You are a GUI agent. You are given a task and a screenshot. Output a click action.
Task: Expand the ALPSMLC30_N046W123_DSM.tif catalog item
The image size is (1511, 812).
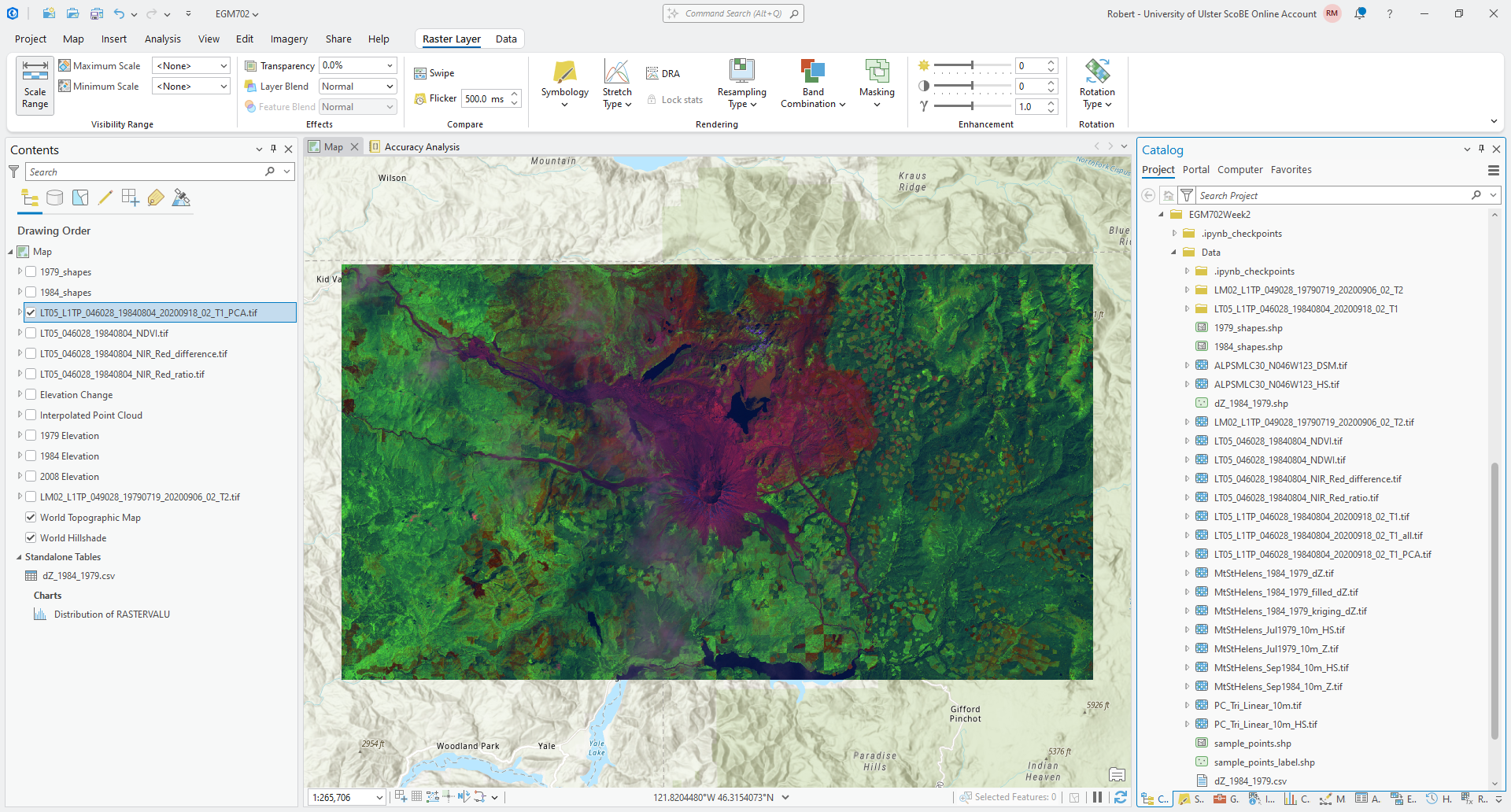[x=1187, y=366]
